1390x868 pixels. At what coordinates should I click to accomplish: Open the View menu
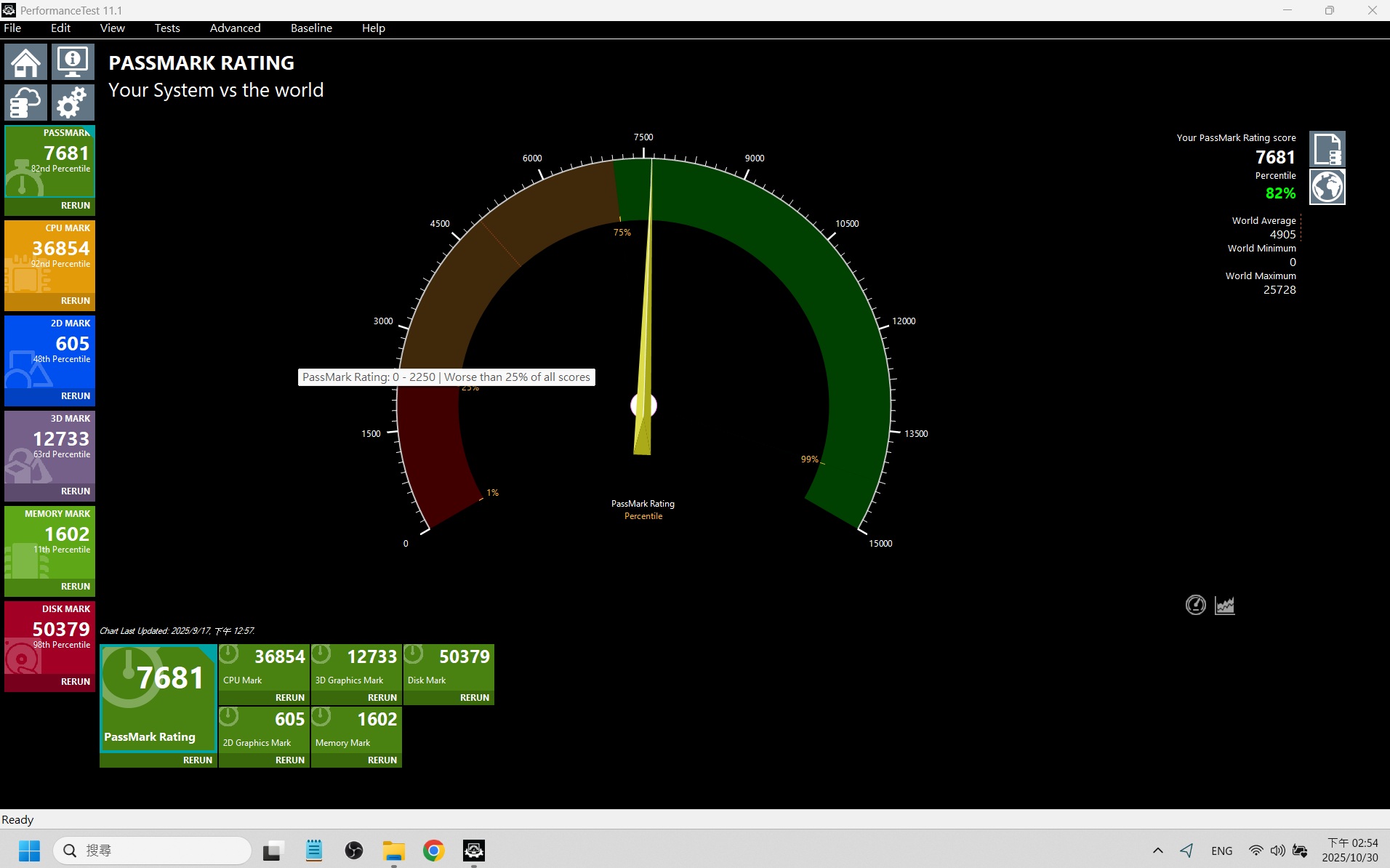pyautogui.click(x=112, y=28)
